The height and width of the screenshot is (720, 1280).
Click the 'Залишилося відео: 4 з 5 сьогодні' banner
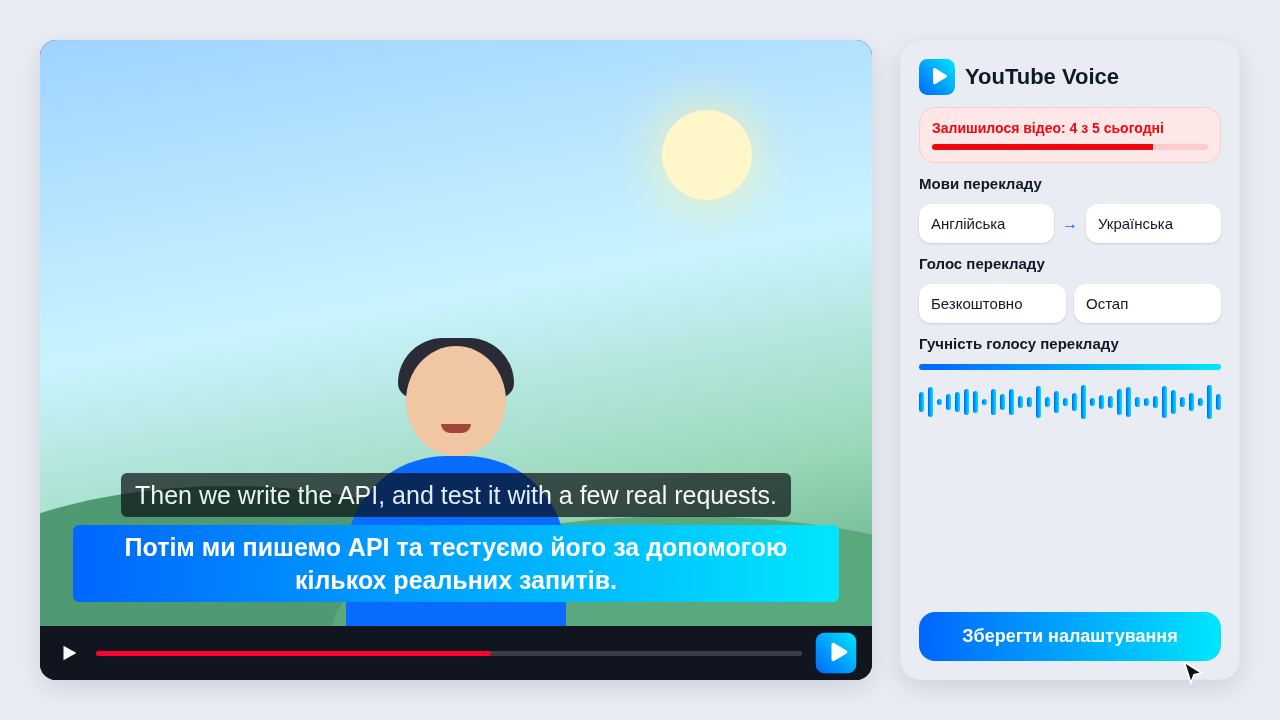[x=1070, y=135]
